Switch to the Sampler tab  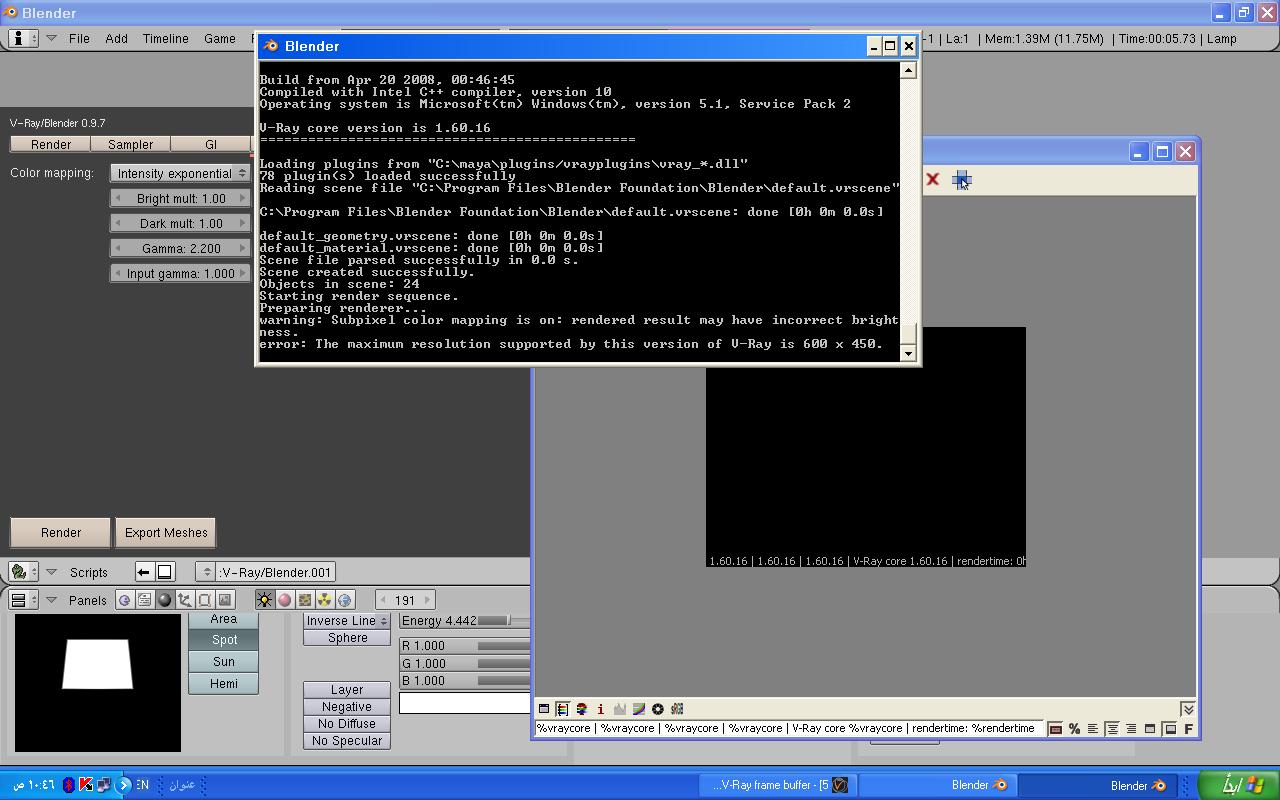pyautogui.click(x=131, y=144)
